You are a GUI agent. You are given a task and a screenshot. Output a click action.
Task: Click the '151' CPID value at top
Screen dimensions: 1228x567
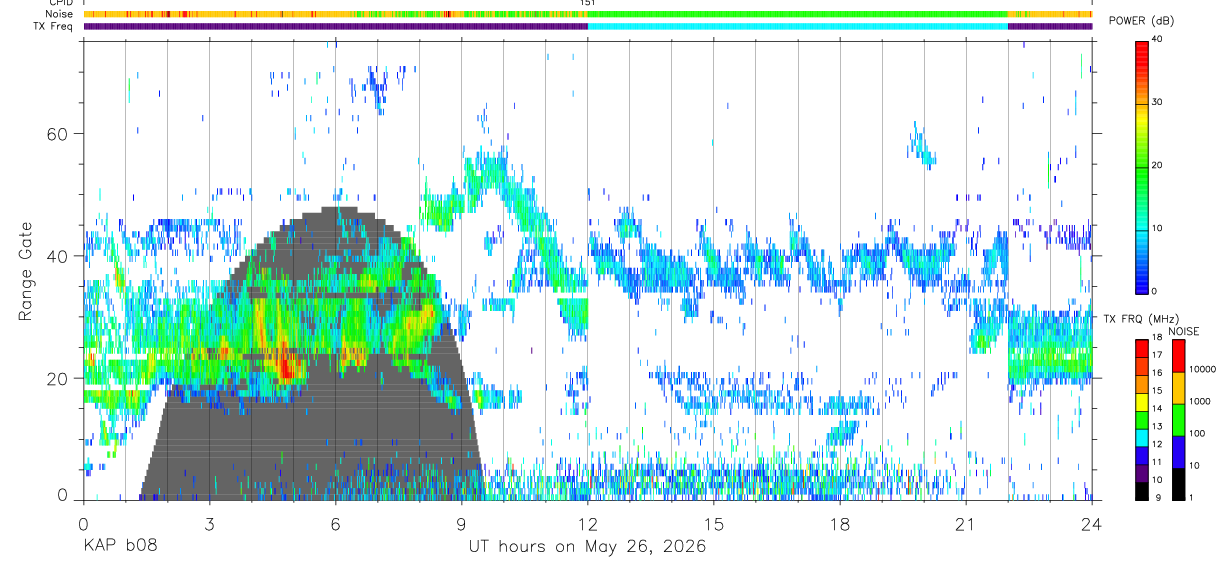click(x=588, y=3)
